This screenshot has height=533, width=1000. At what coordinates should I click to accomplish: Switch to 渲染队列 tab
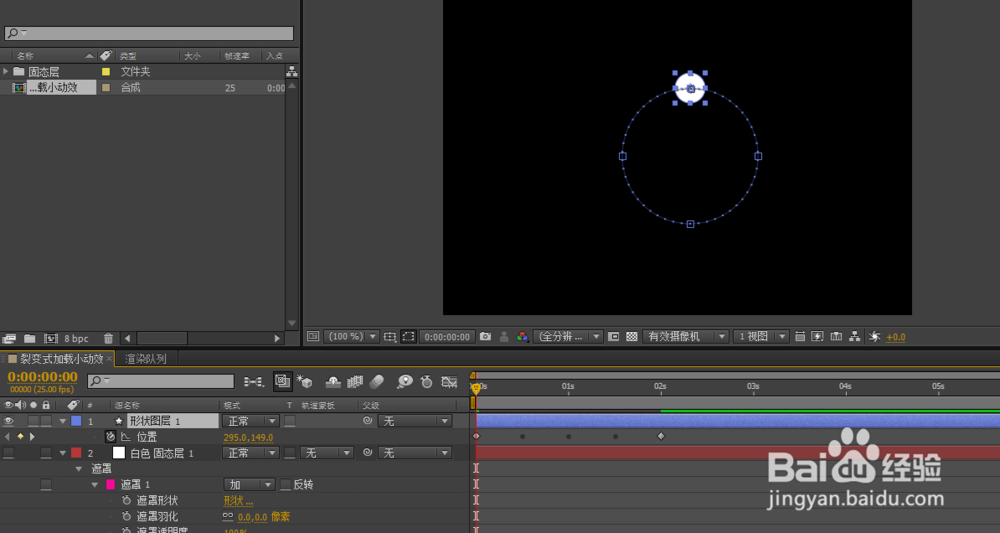pyautogui.click(x=145, y=358)
